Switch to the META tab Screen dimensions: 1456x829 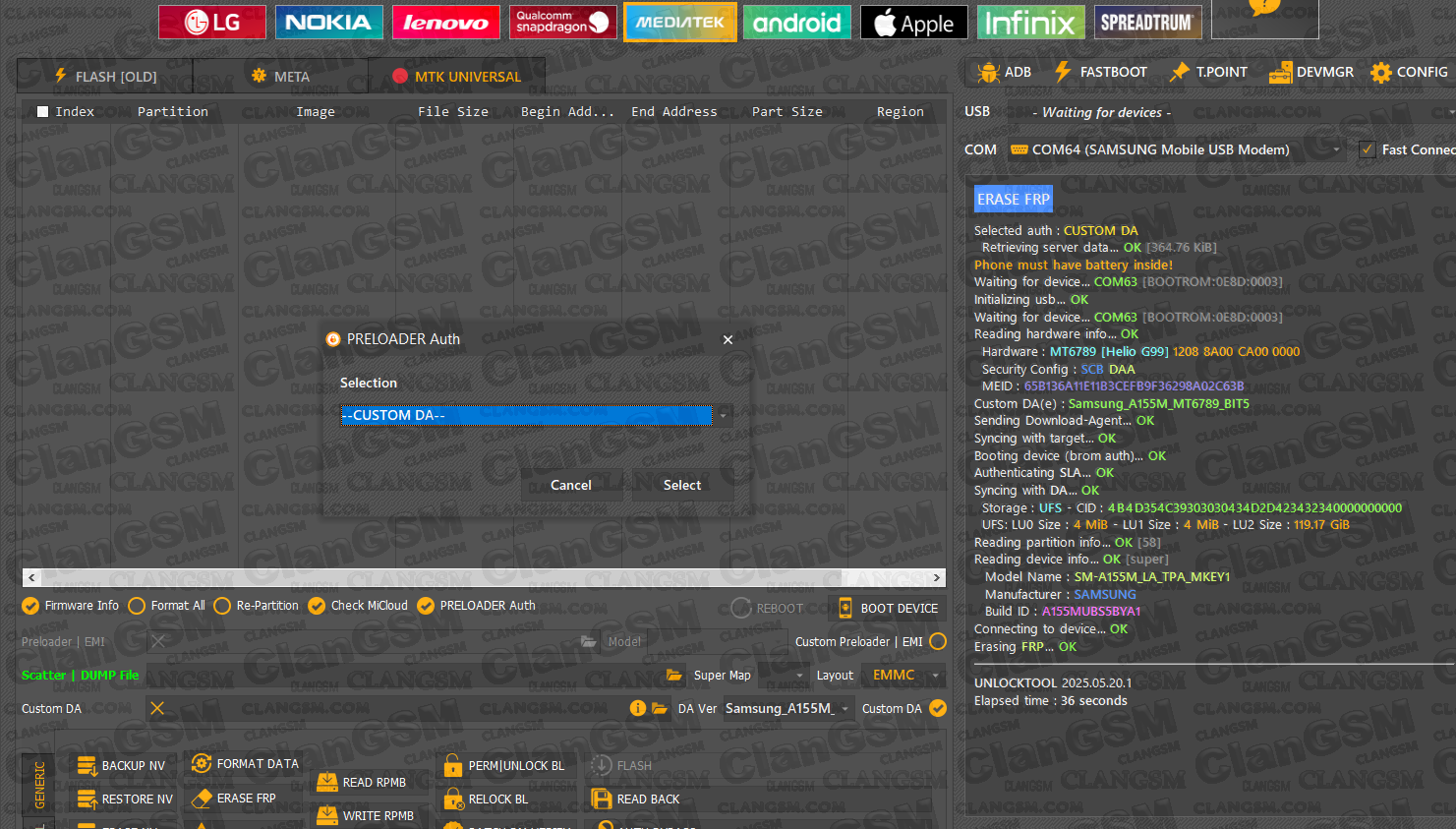click(280, 77)
